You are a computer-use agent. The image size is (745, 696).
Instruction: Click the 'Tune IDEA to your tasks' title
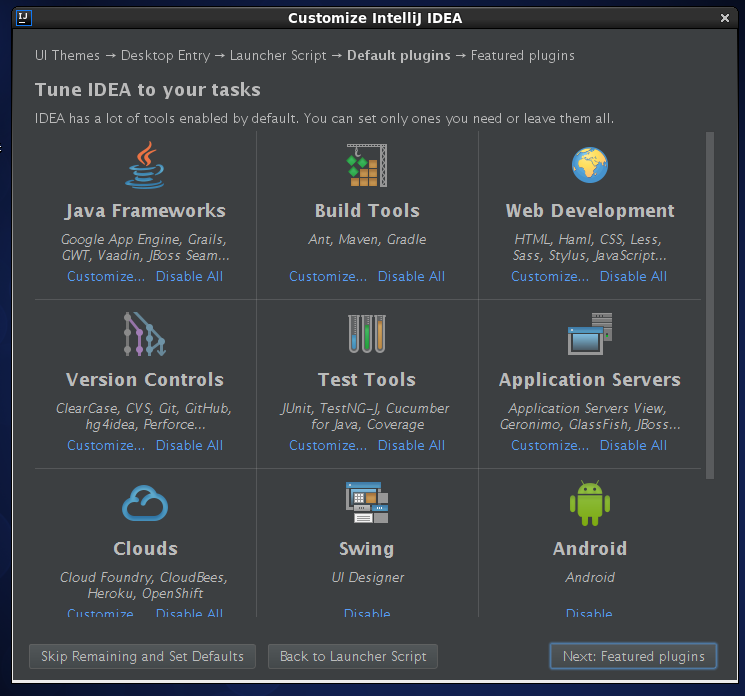coord(148,90)
